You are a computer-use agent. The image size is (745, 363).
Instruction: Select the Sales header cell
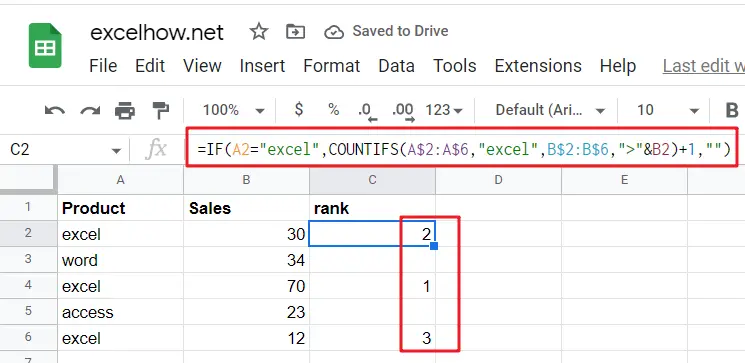(x=246, y=208)
